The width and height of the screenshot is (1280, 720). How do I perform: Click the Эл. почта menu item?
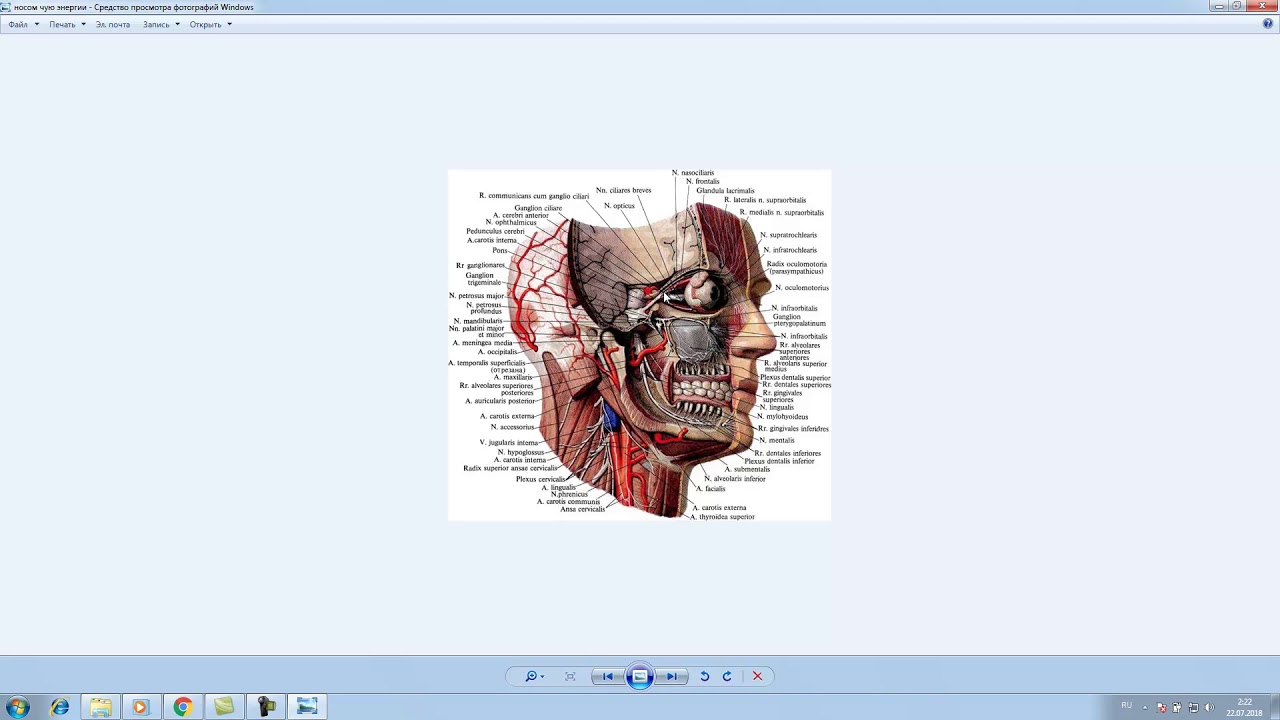[113, 24]
